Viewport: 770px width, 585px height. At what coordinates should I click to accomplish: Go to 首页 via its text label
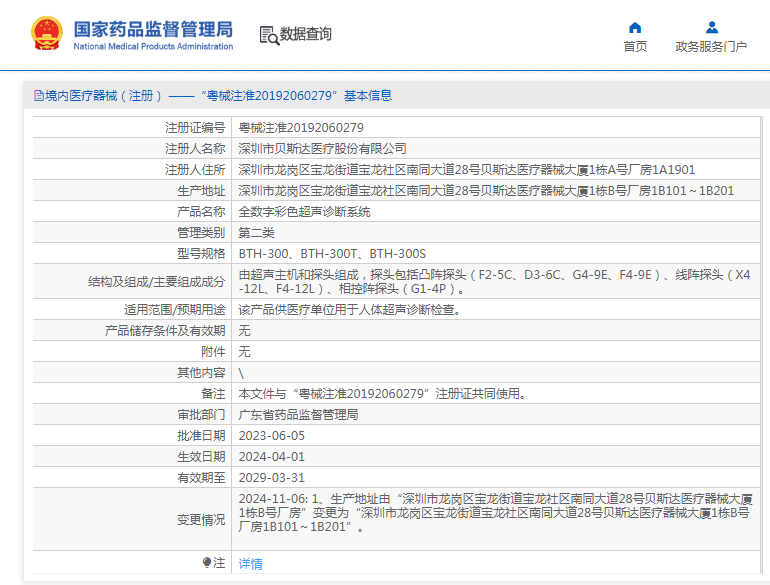(x=635, y=47)
